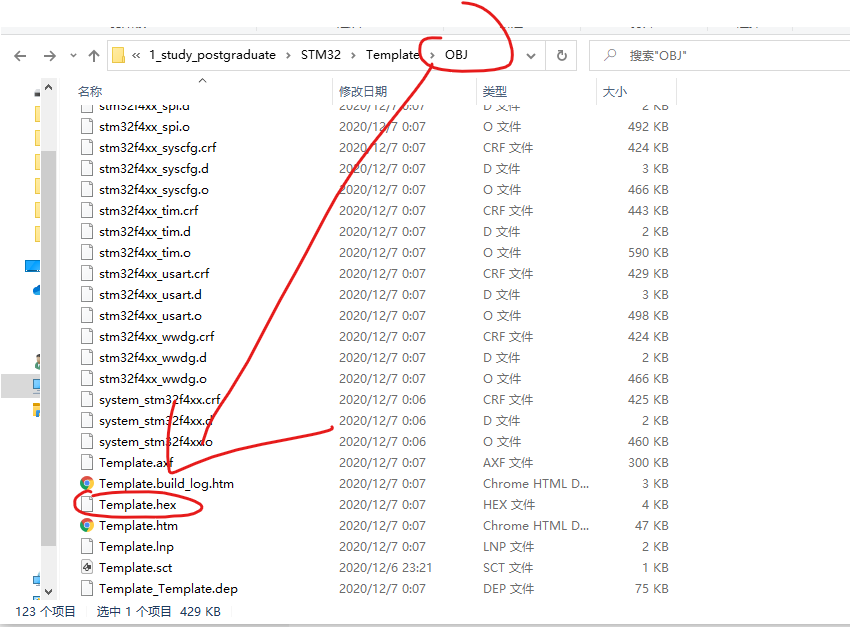The width and height of the screenshot is (850, 627).
Task: Select file icon of stm32f4xx_spi.o
Action: point(87,127)
